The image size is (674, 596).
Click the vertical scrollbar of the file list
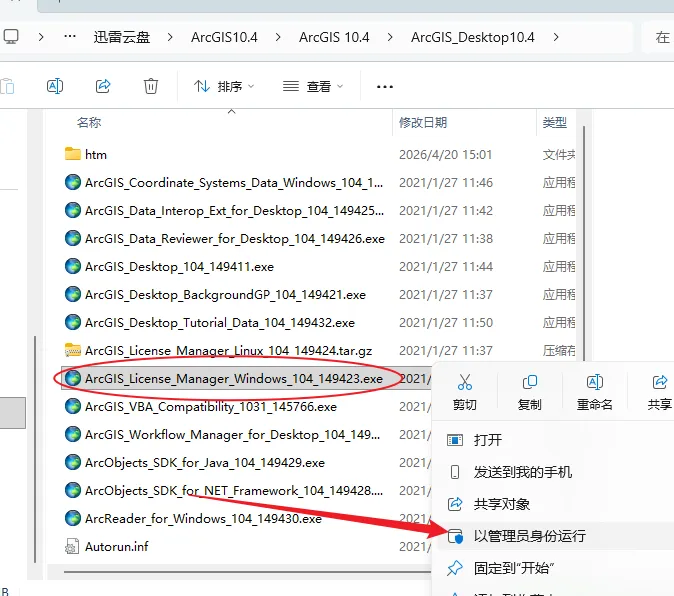pos(584,241)
